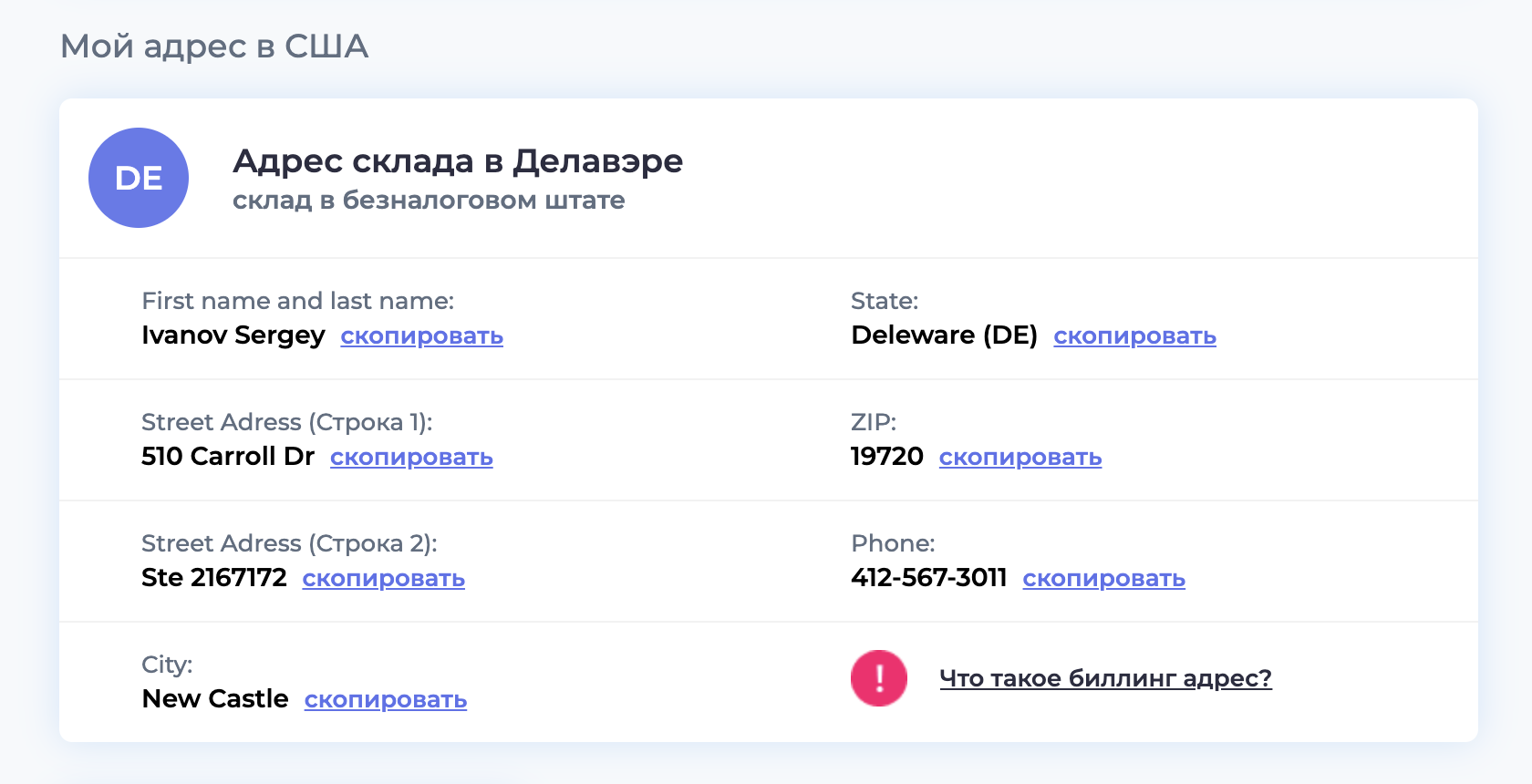Select the 'New Castle' city value
The width and height of the screenshot is (1532, 784).
215,699
